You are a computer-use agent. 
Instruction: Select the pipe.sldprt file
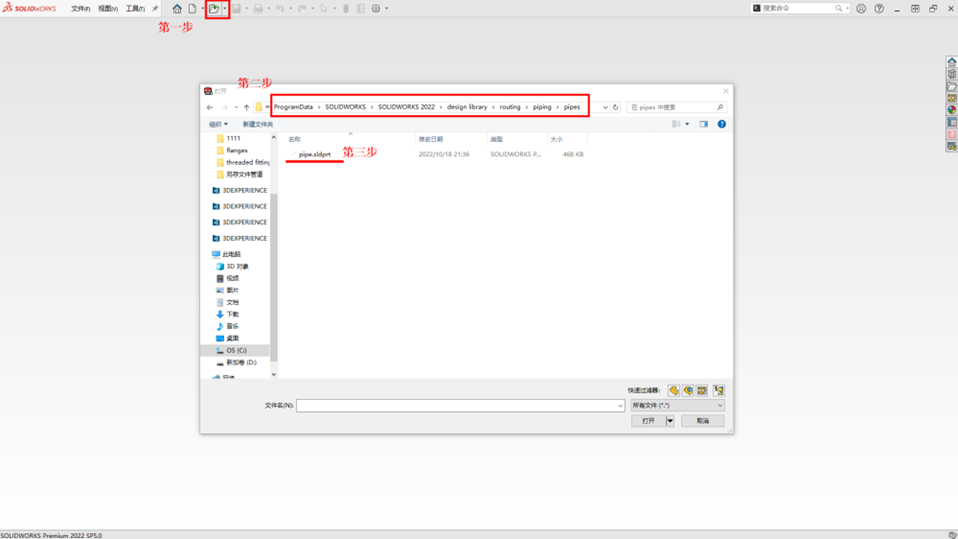pos(315,154)
